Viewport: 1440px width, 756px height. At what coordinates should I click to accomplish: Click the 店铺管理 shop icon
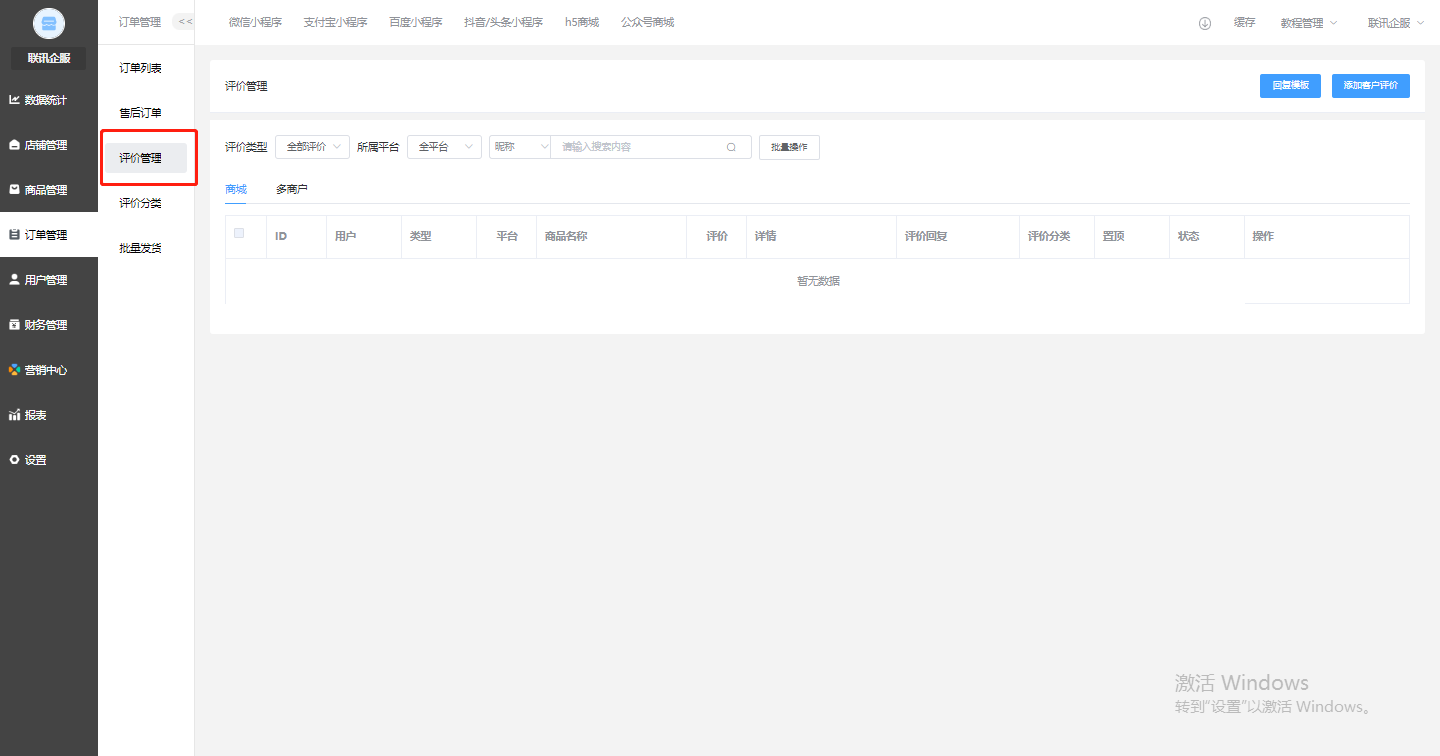tap(14, 145)
